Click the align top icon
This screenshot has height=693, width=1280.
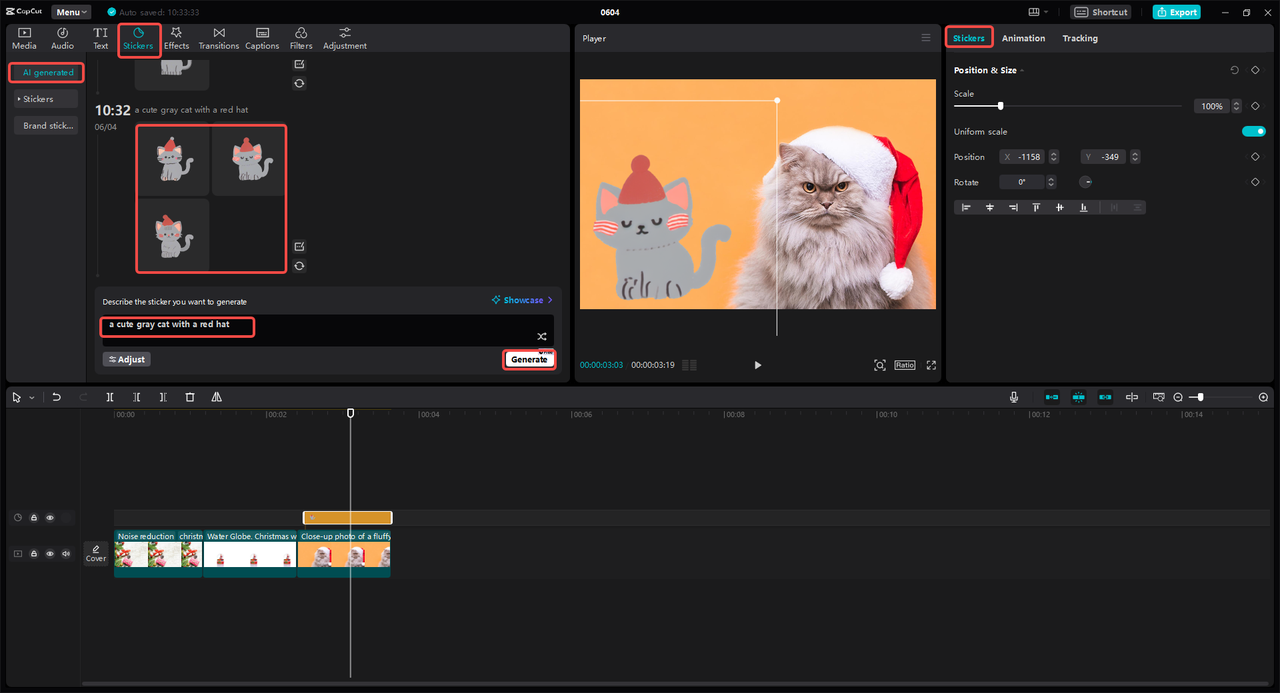(1036, 207)
